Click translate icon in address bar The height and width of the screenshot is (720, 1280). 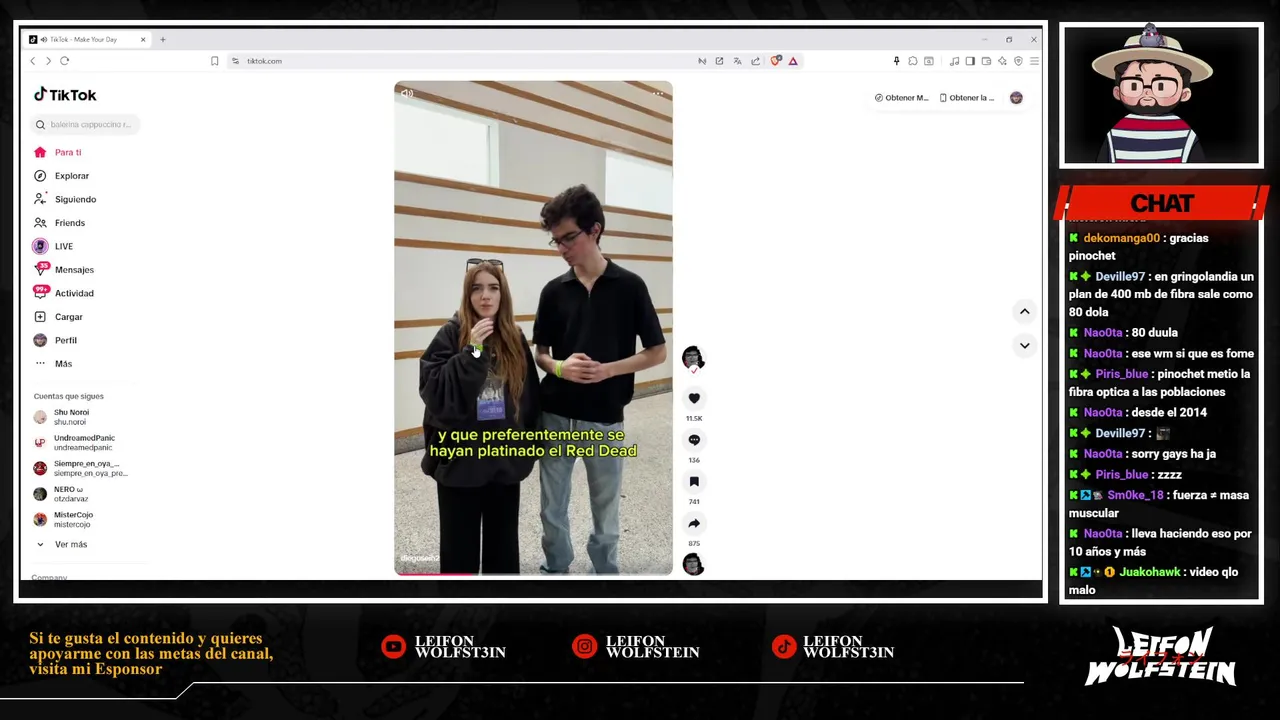pos(737,61)
